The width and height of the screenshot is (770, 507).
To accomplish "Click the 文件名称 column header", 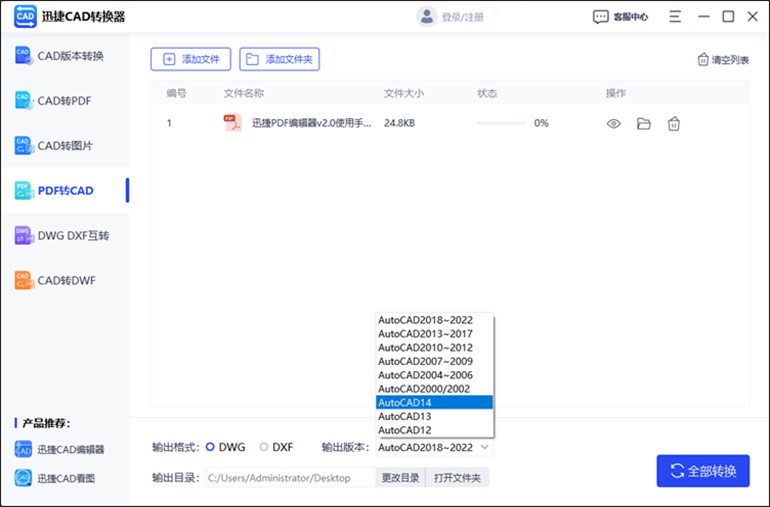I will pyautogui.click(x=244, y=93).
